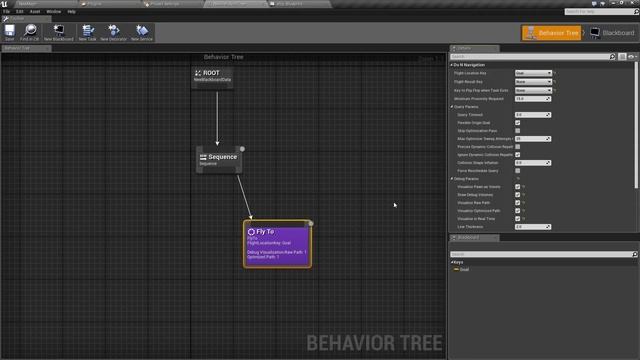Select the Behavior Tree graph tab
The image size is (640, 360).
coord(26,48)
